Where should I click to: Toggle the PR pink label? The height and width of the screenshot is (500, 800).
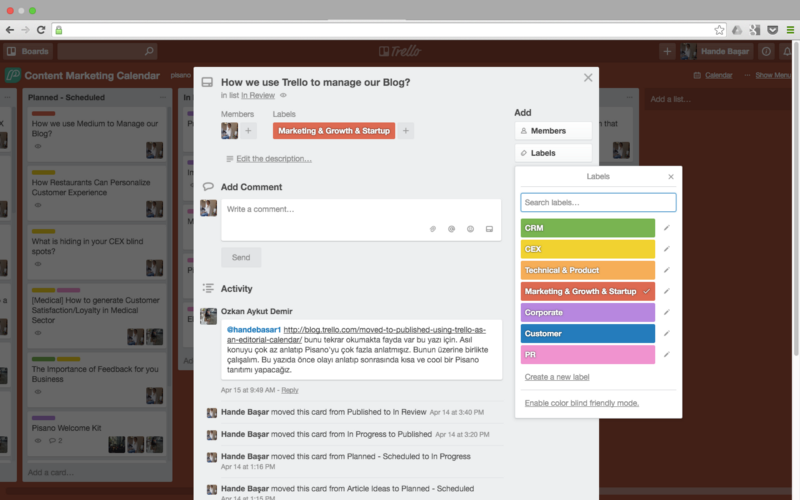coord(588,355)
